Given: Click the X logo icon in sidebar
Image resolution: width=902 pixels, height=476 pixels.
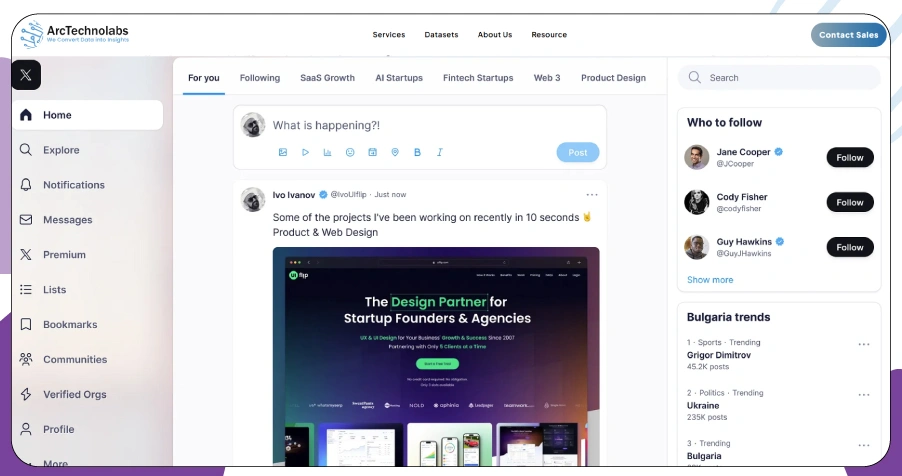Looking at the screenshot, I should [26, 75].
